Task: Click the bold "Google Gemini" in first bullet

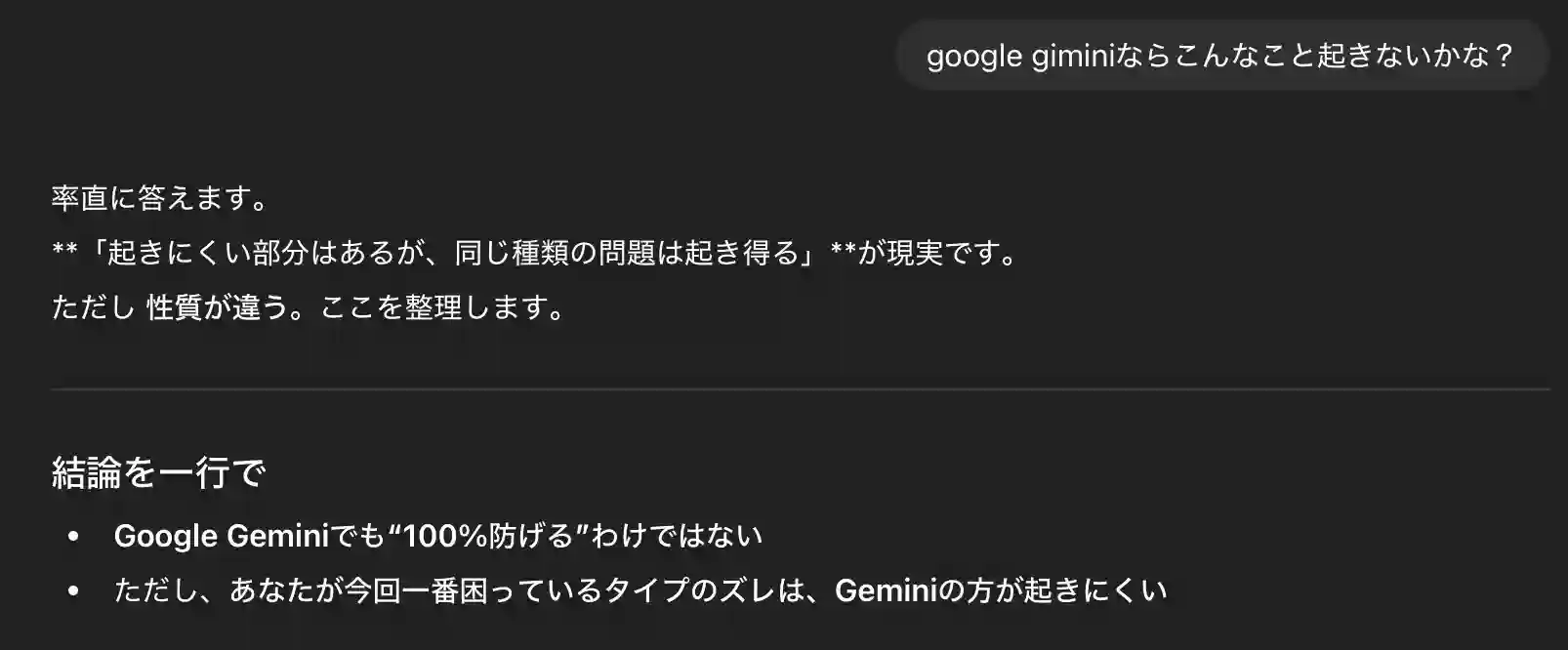Action: pos(222,536)
